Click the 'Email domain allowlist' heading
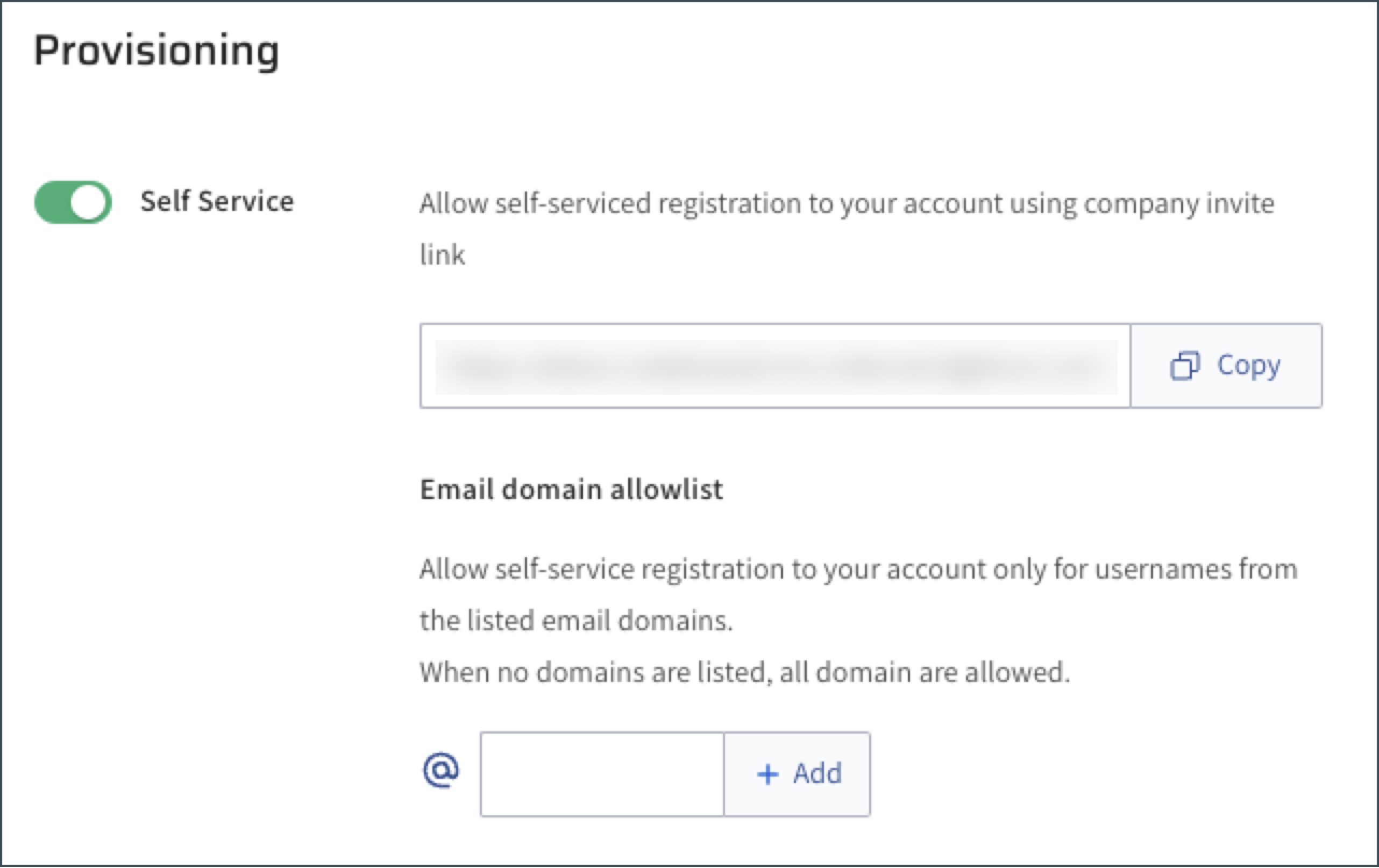 pyautogui.click(x=571, y=490)
